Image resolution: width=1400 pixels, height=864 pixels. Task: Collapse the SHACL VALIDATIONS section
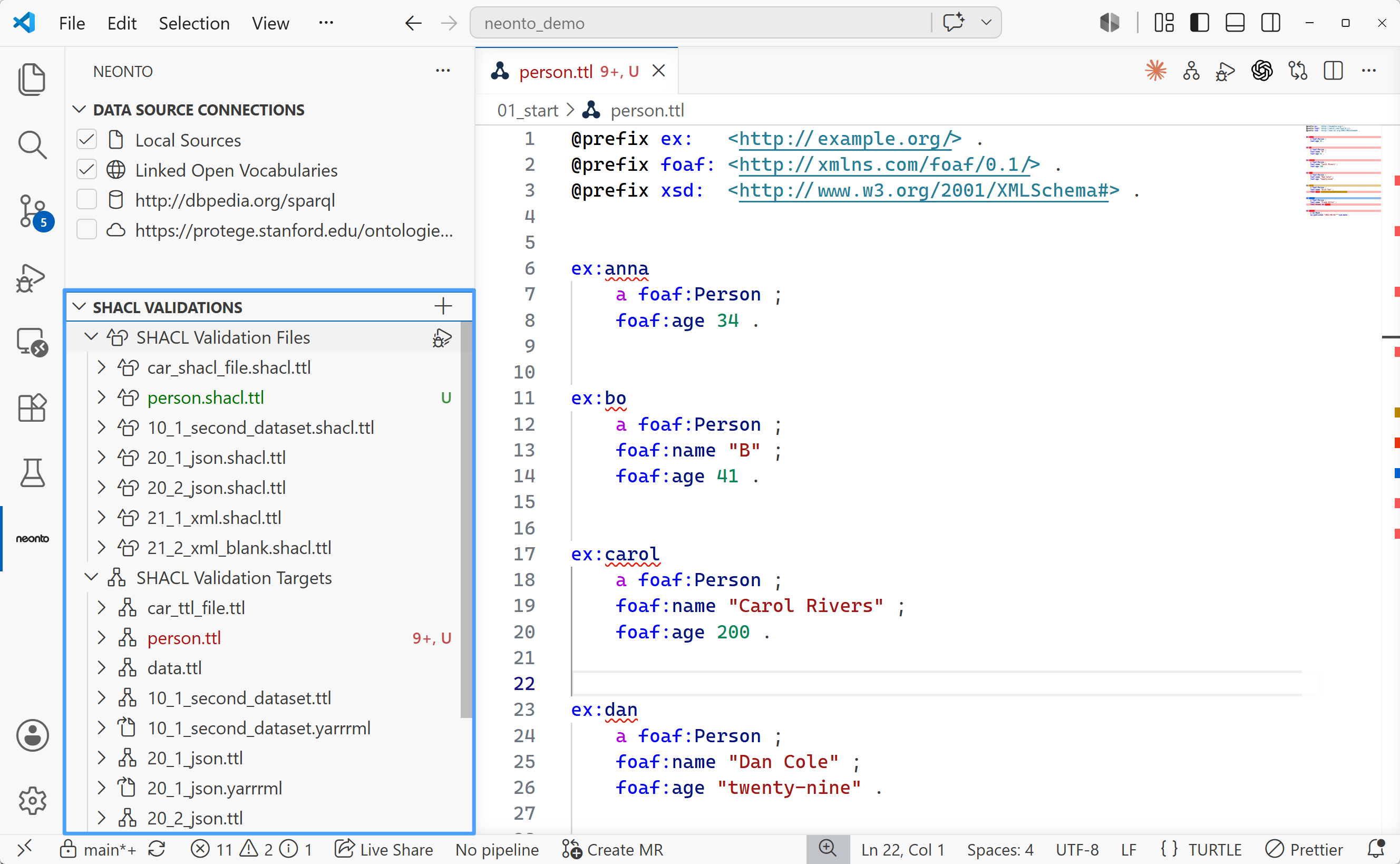[80, 307]
